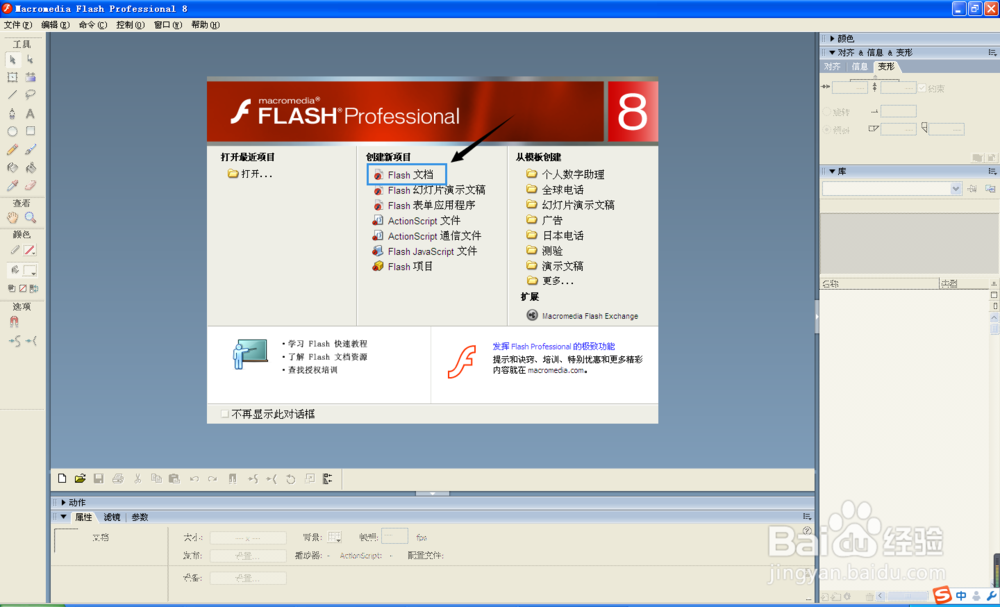Image resolution: width=1000 pixels, height=607 pixels.
Task: Expand the 颜色 panel
Action: click(x=832, y=39)
